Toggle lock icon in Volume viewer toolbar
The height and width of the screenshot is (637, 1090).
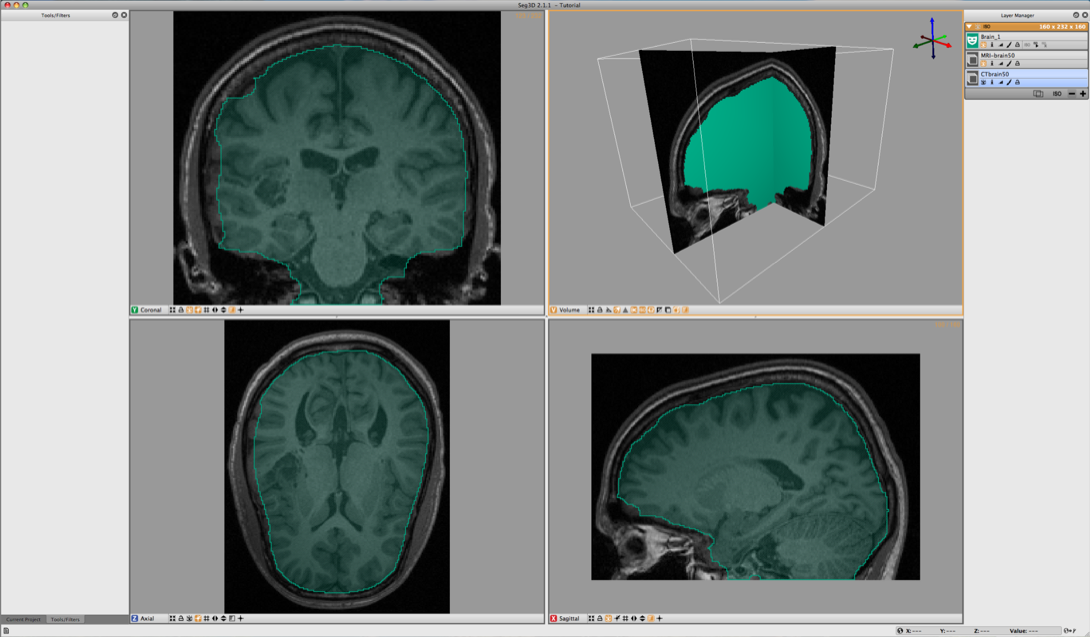599,309
